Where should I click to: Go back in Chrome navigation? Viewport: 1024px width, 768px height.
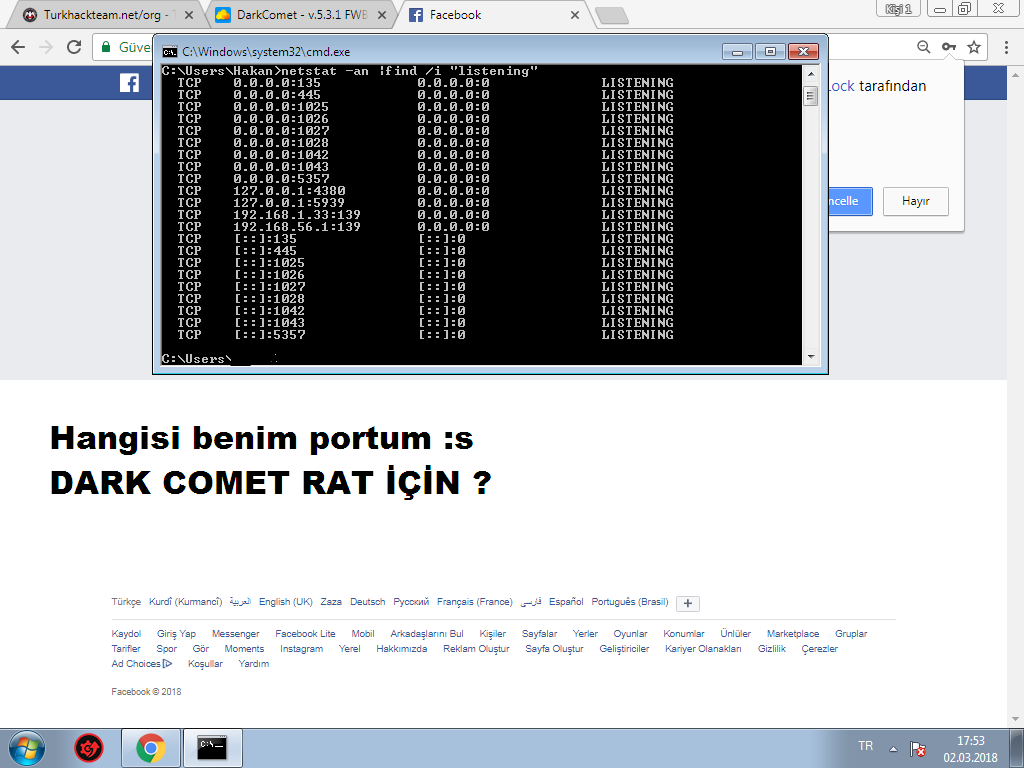[x=18, y=47]
